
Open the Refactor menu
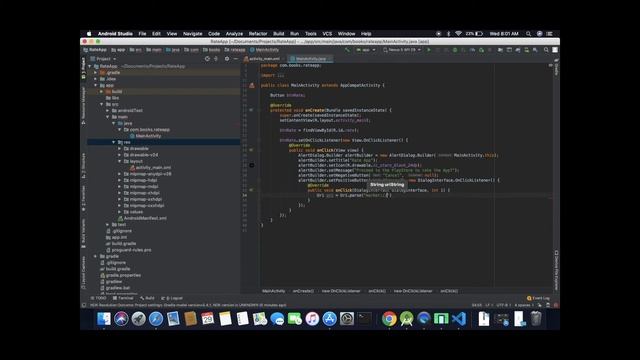coord(258,34)
